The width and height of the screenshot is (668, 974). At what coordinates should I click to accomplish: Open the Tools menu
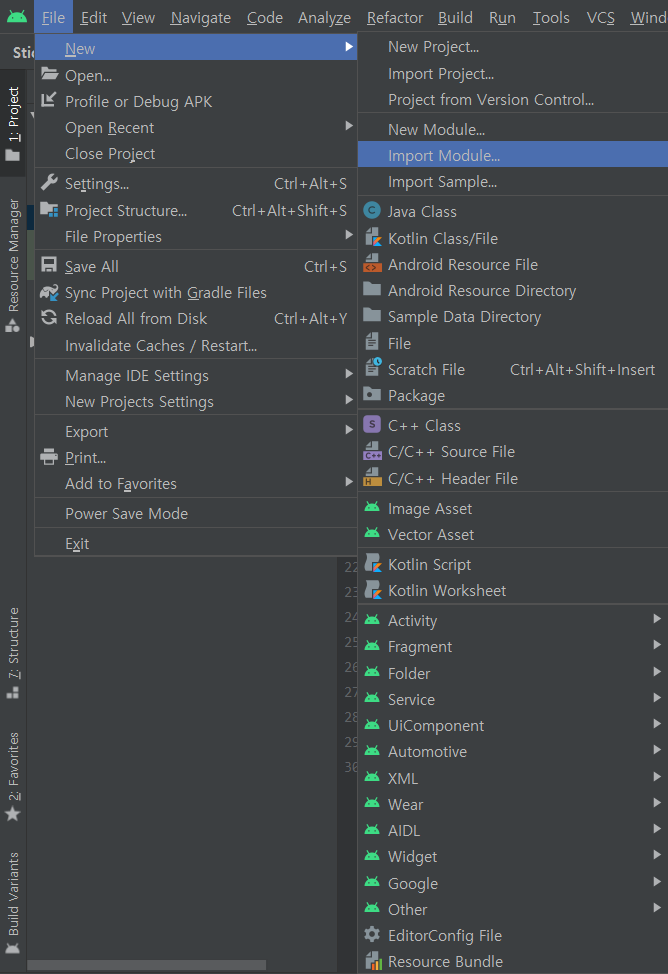(x=551, y=17)
